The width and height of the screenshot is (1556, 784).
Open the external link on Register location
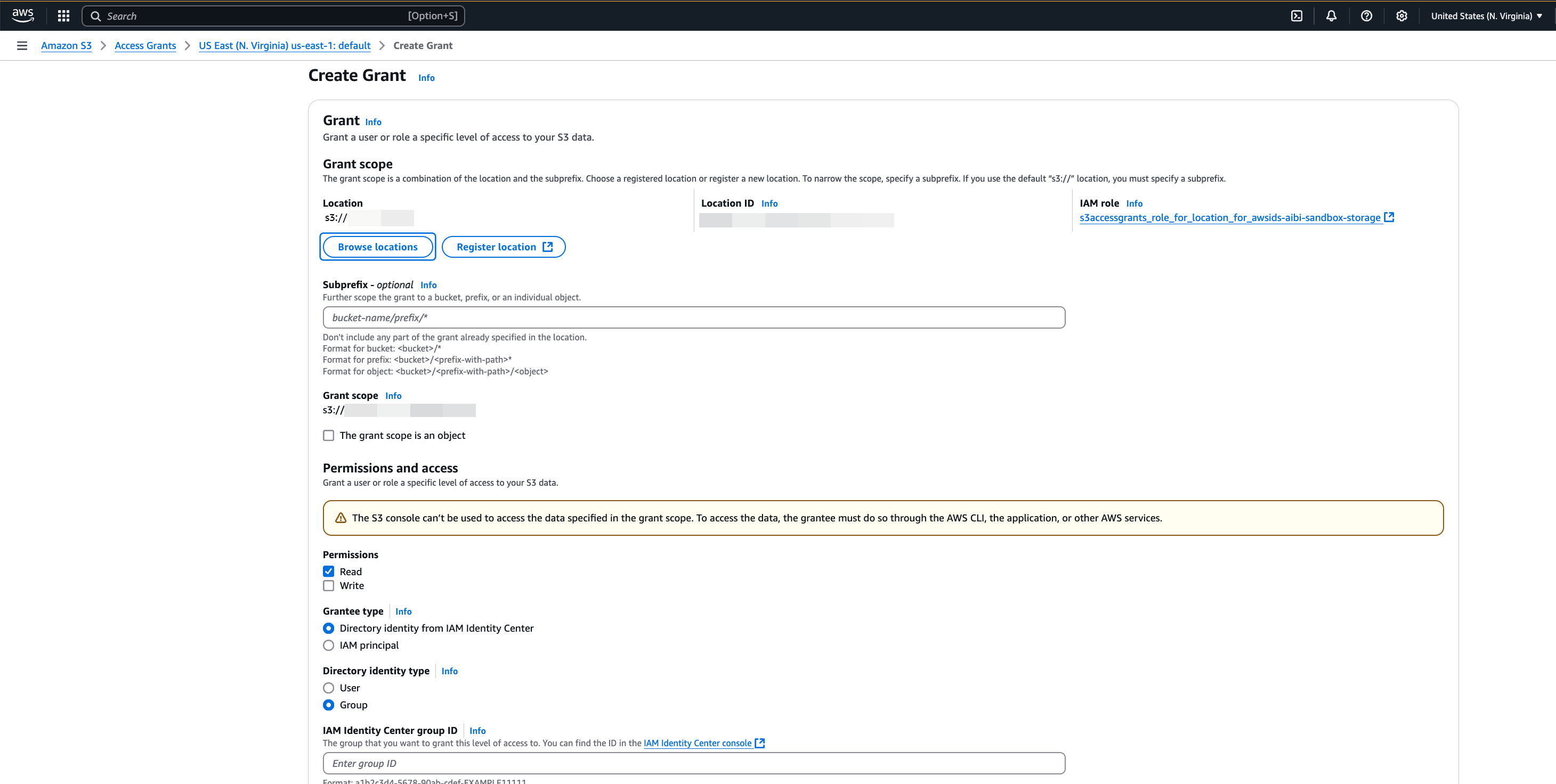click(547, 246)
